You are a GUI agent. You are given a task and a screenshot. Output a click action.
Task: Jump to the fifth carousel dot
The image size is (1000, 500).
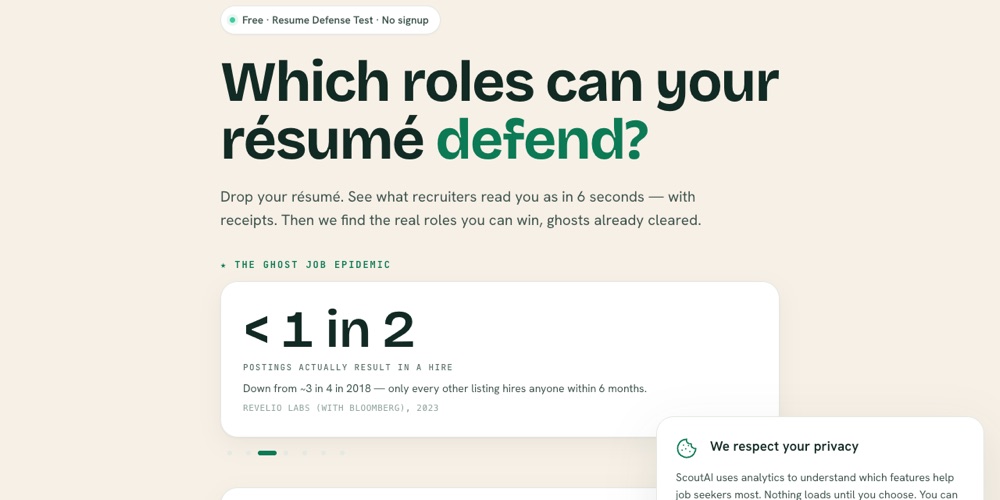click(x=304, y=453)
